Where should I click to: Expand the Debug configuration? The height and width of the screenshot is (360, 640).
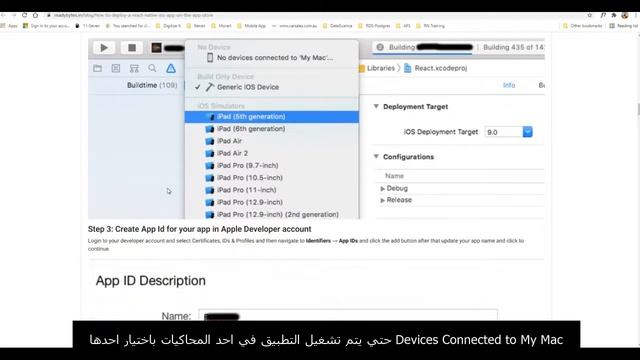click(382, 189)
